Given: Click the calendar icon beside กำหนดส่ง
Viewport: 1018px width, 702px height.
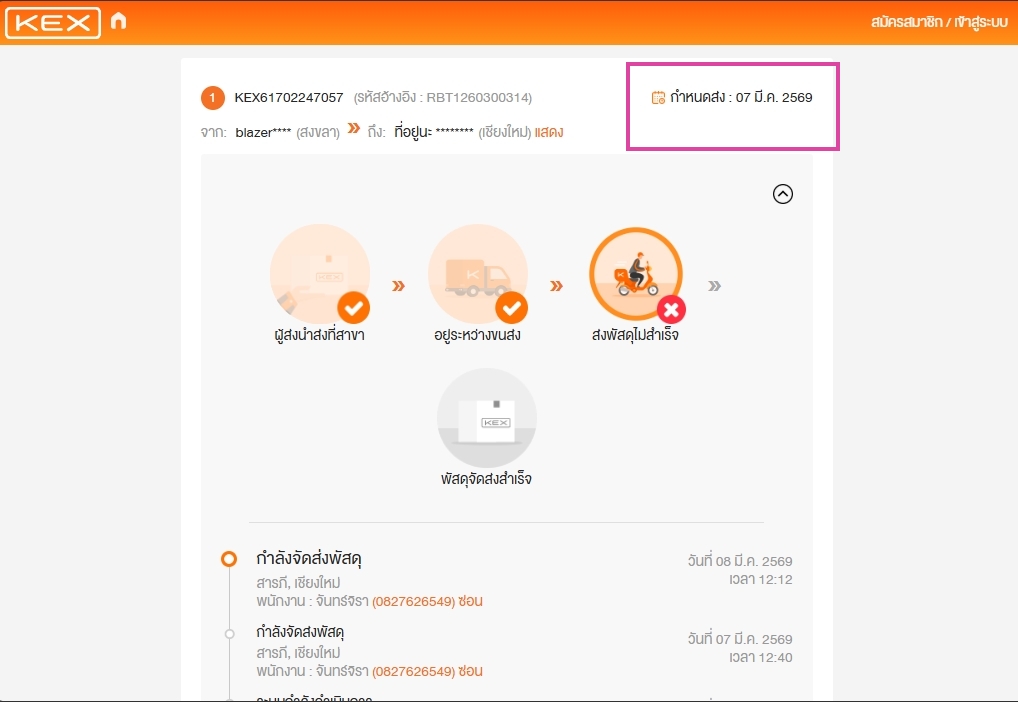Looking at the screenshot, I should (x=658, y=97).
